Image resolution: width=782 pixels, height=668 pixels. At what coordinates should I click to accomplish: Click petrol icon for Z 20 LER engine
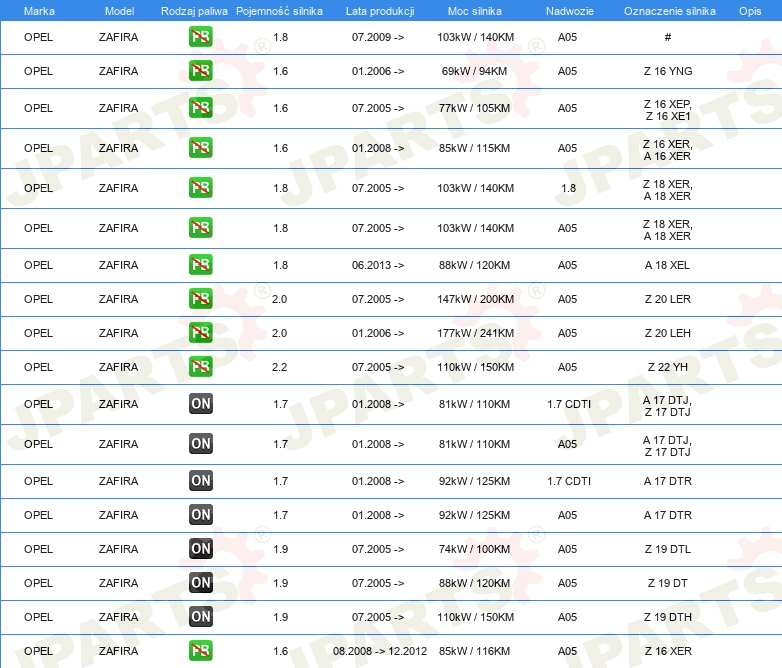pos(200,298)
